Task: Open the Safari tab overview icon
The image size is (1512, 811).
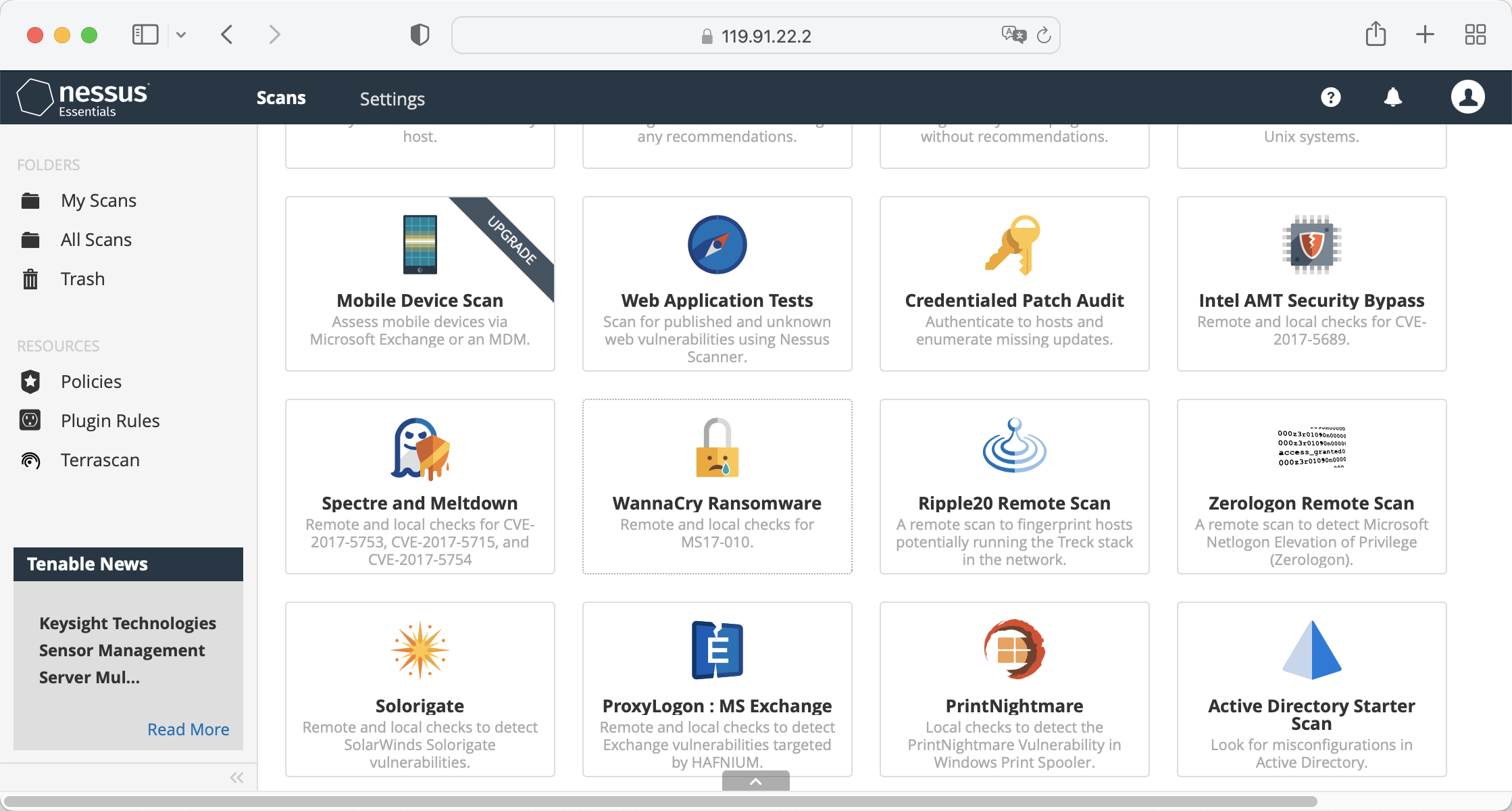Action: coord(1475,34)
